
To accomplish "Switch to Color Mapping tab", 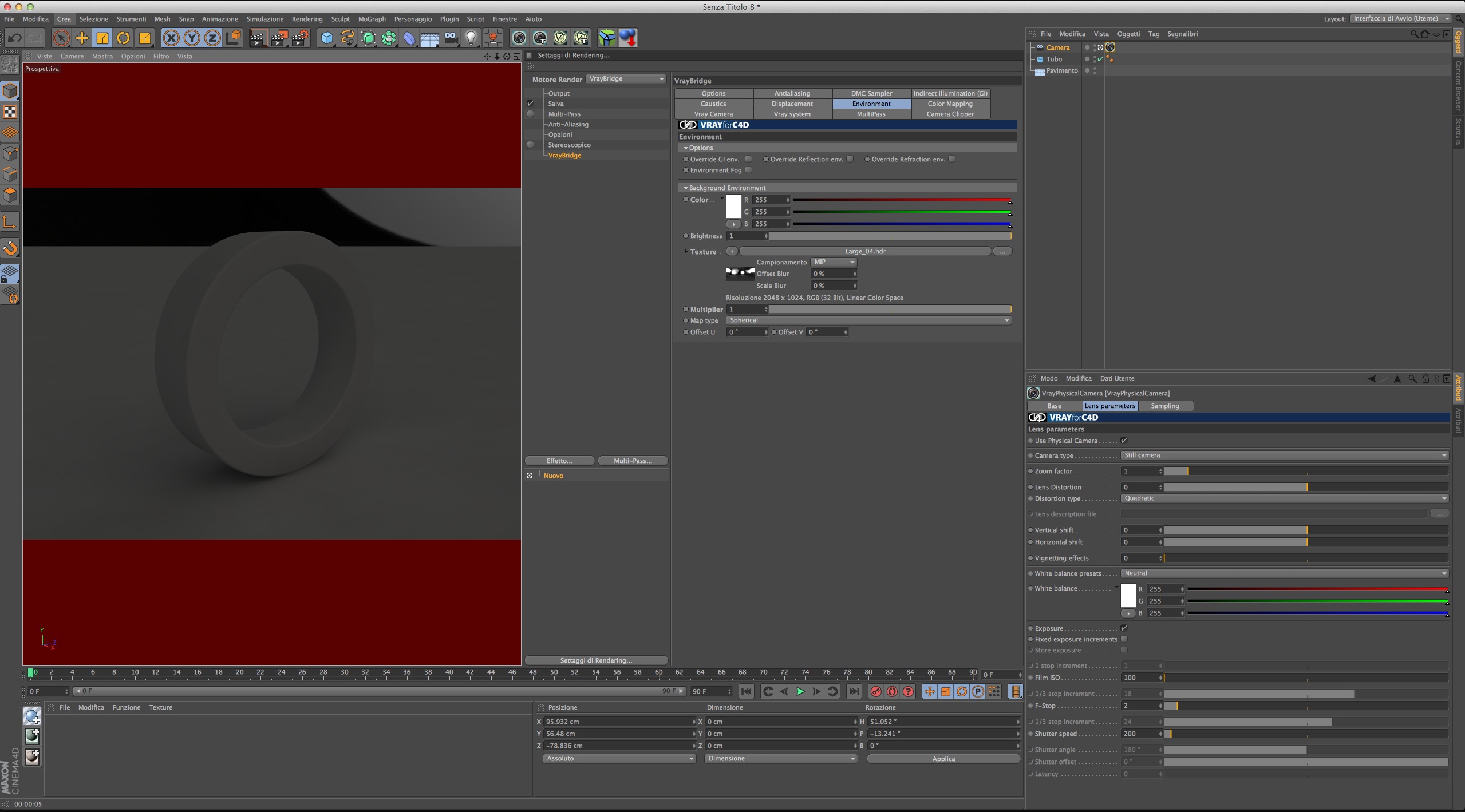I will click(x=950, y=104).
